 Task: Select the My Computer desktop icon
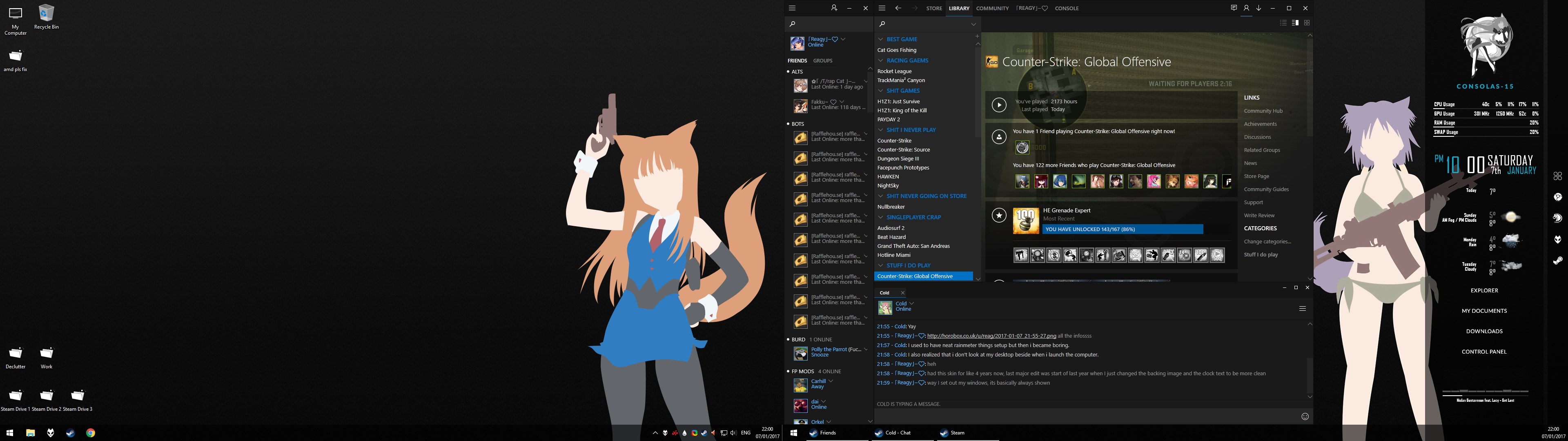[x=15, y=20]
